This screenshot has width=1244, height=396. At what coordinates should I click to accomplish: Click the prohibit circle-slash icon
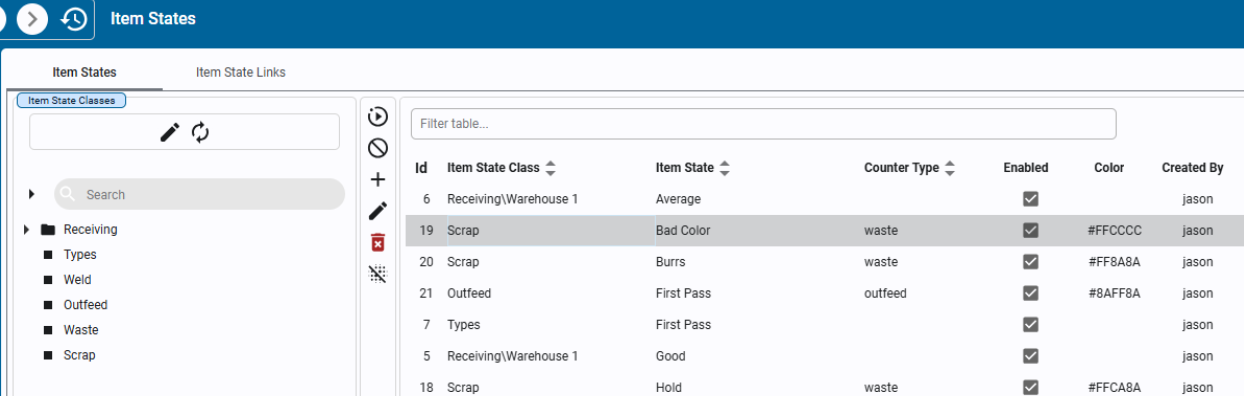pyautogui.click(x=378, y=148)
